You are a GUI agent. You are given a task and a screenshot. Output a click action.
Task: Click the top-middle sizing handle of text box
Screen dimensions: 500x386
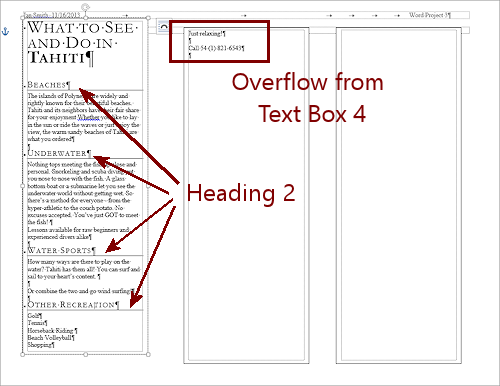86,18
